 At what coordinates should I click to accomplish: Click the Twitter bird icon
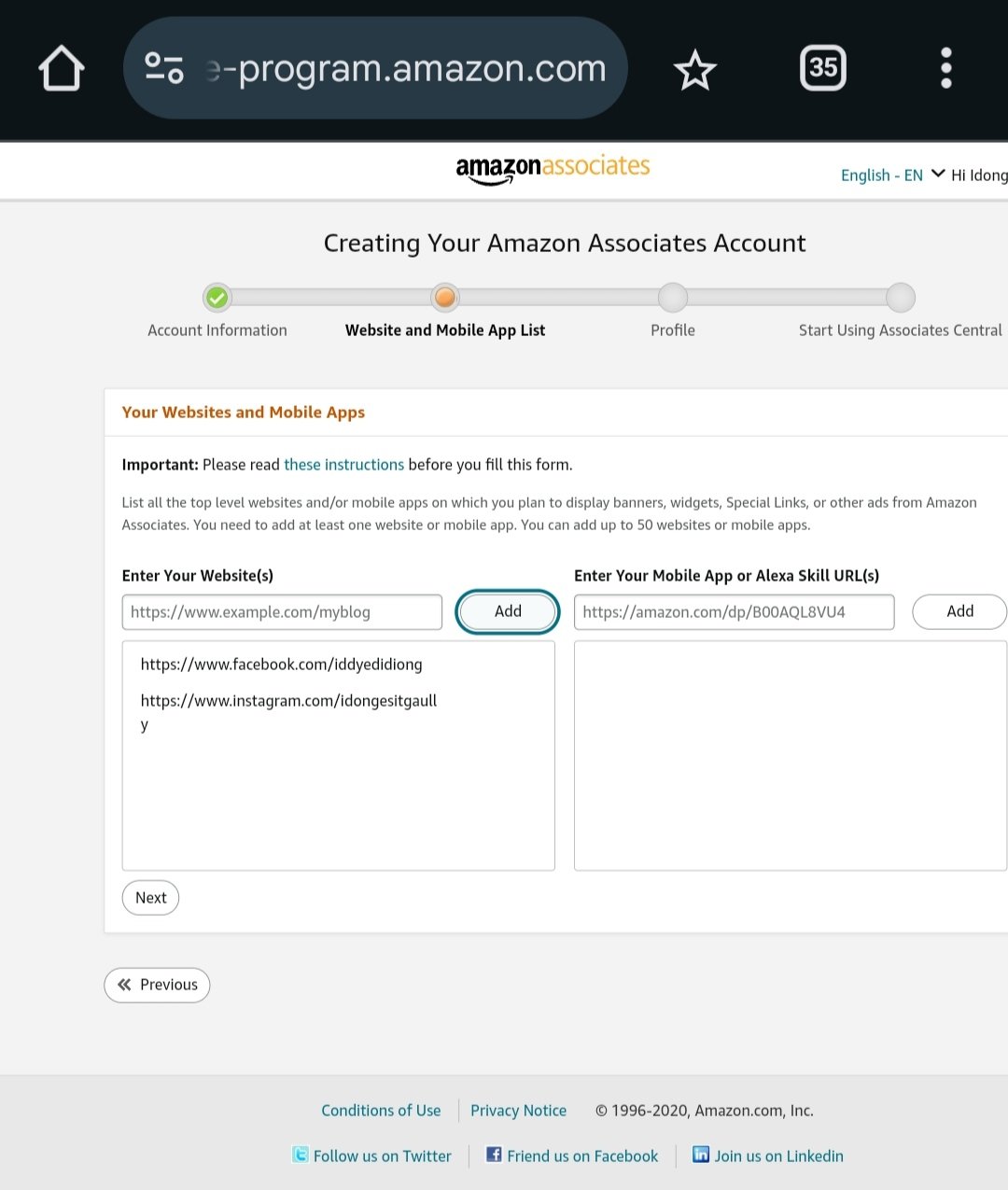coord(301,1155)
